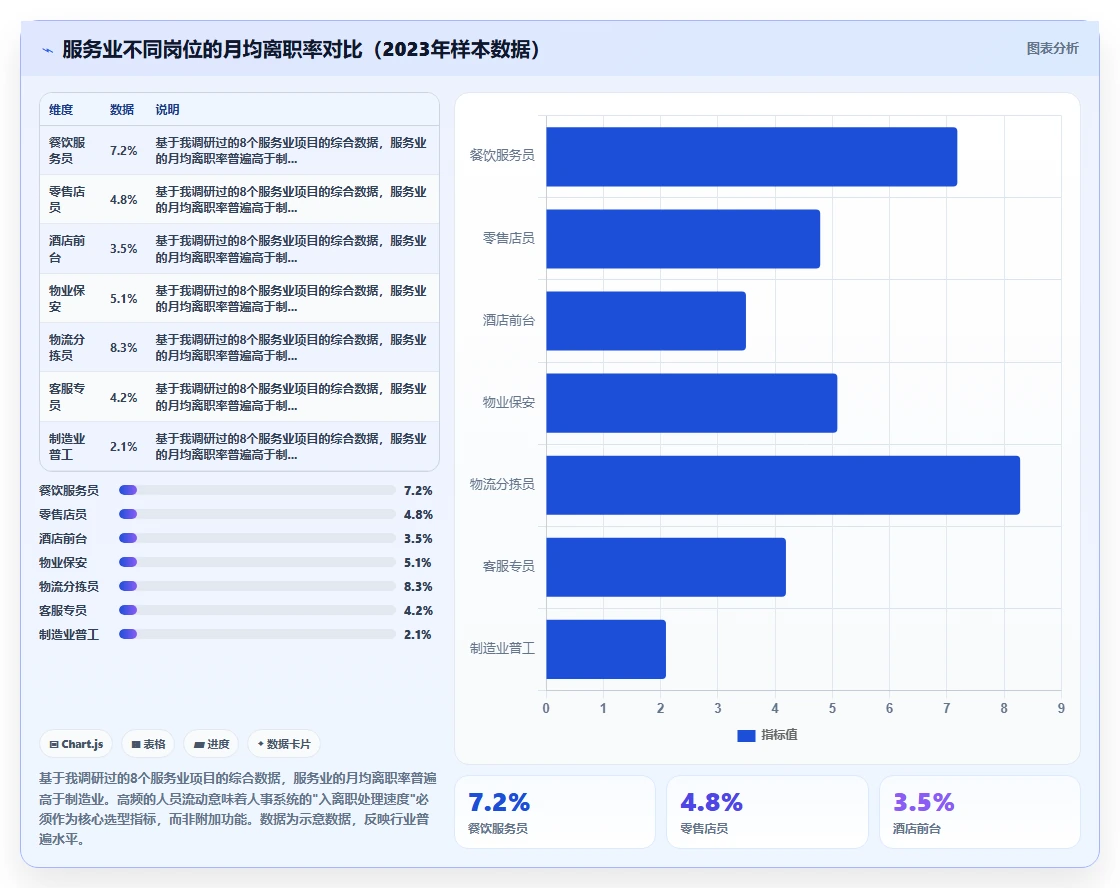Click the 客服专员 progress bar
The image size is (1120, 888).
(257, 610)
